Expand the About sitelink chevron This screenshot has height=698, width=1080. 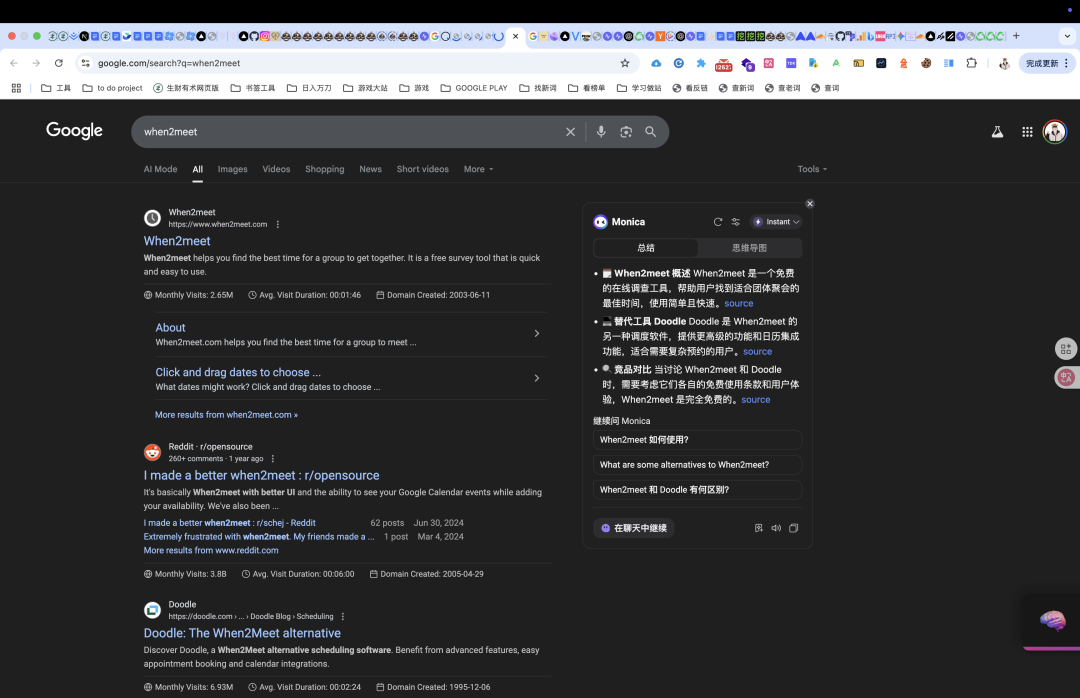point(537,333)
